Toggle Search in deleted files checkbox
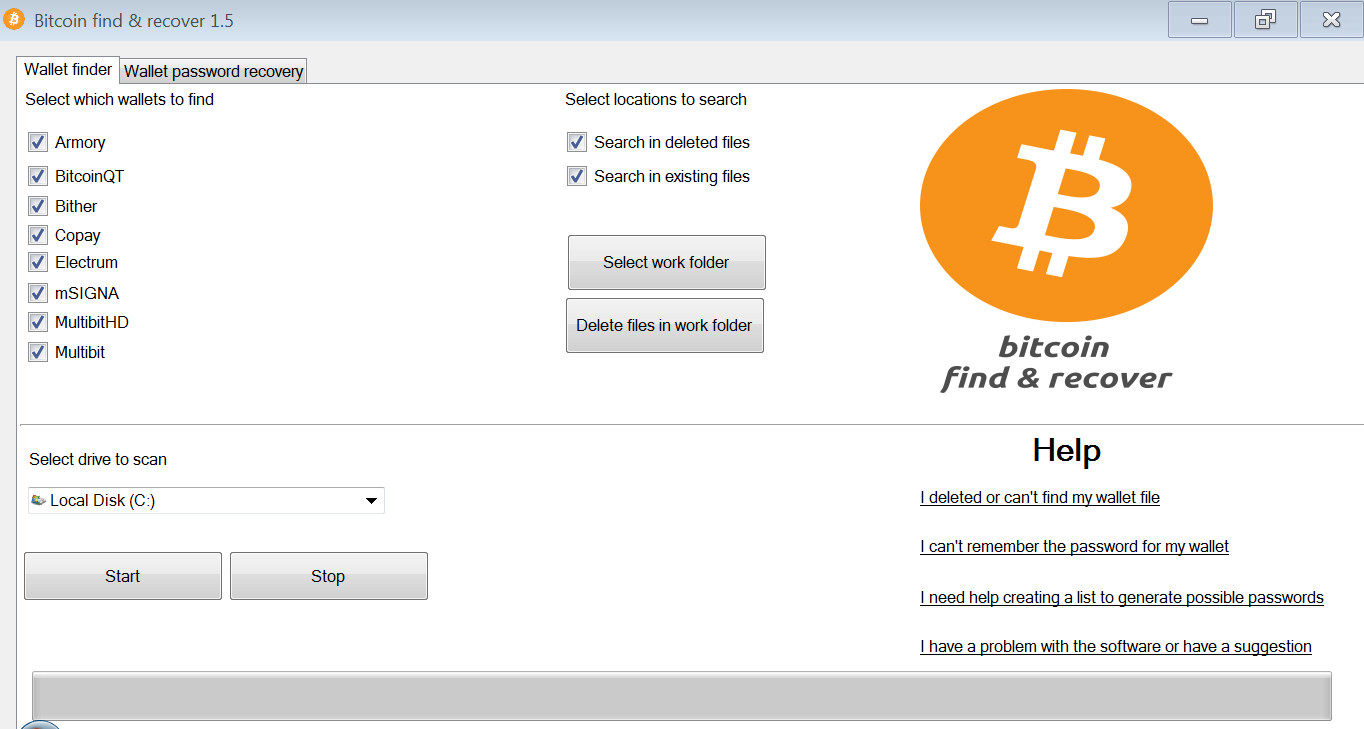This screenshot has height=729, width=1364. click(577, 142)
